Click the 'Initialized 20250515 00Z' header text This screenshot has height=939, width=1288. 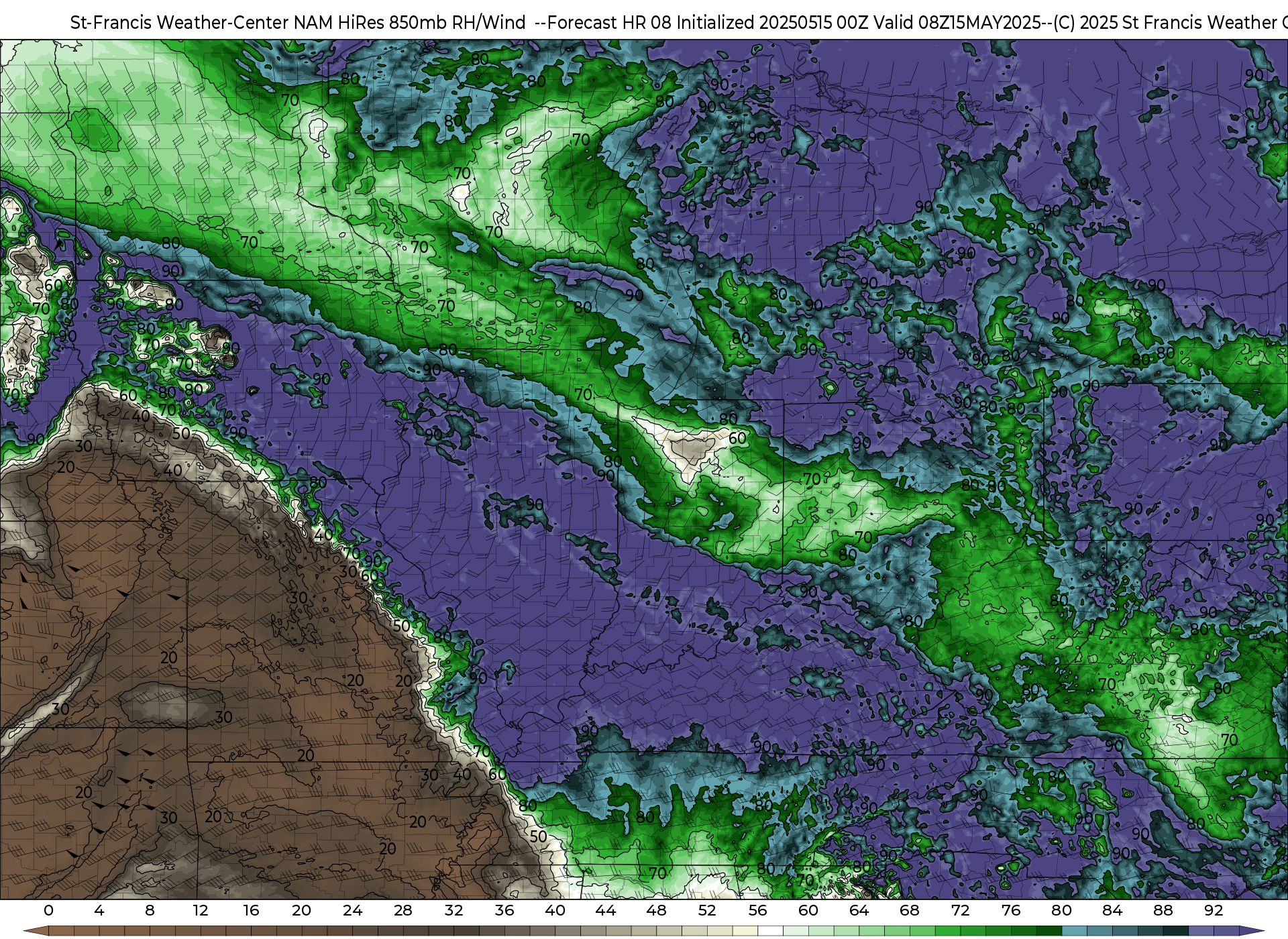pyautogui.click(x=772, y=23)
